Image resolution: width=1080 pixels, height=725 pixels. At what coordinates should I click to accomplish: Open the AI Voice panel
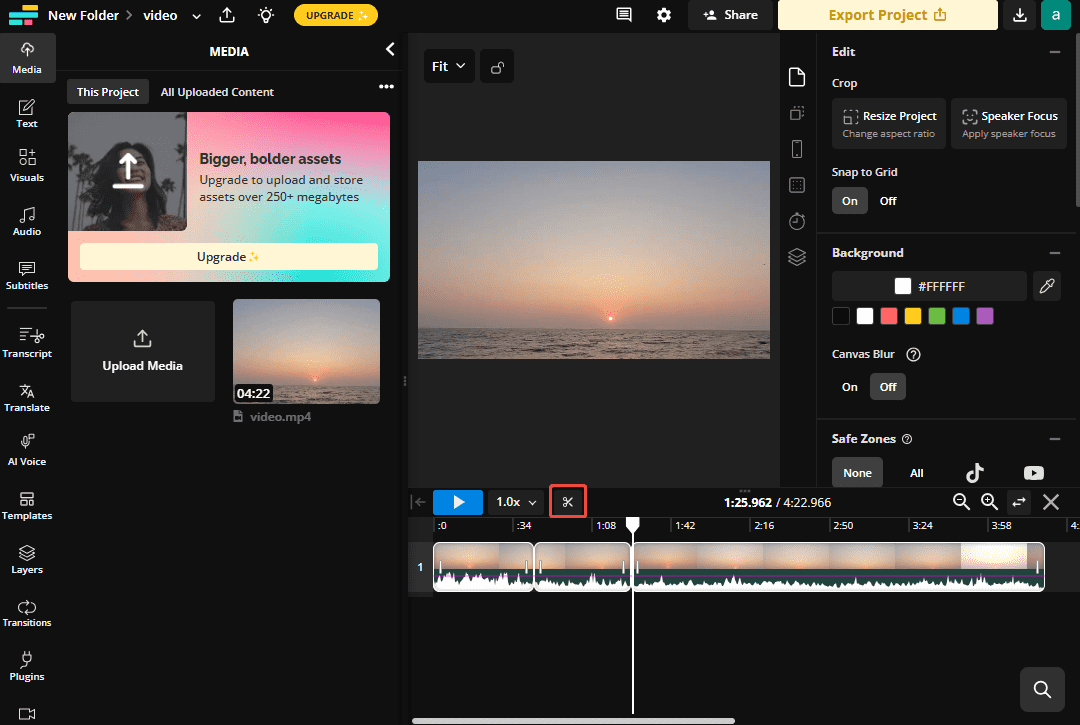pyautogui.click(x=27, y=451)
